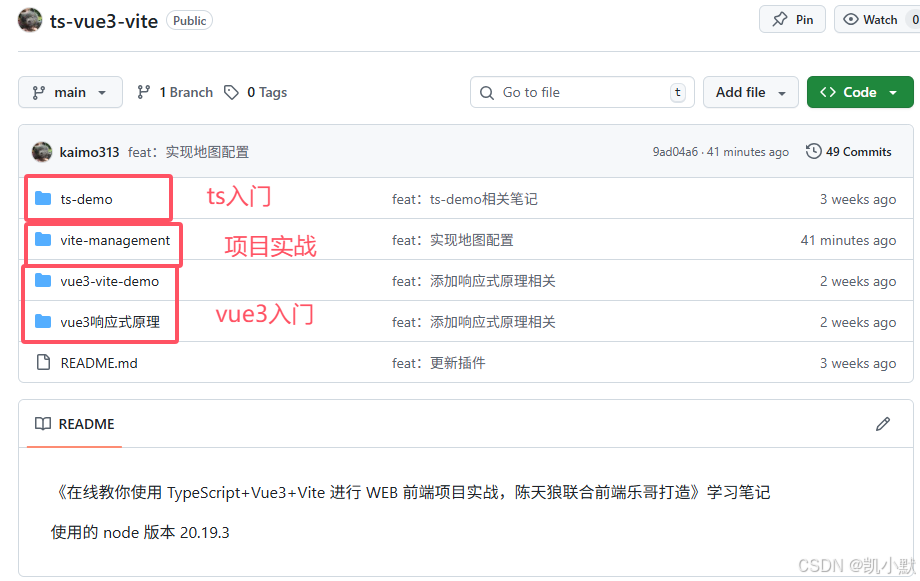This screenshot has width=920, height=581.
Task: Click the Watch button
Action: click(877, 19)
